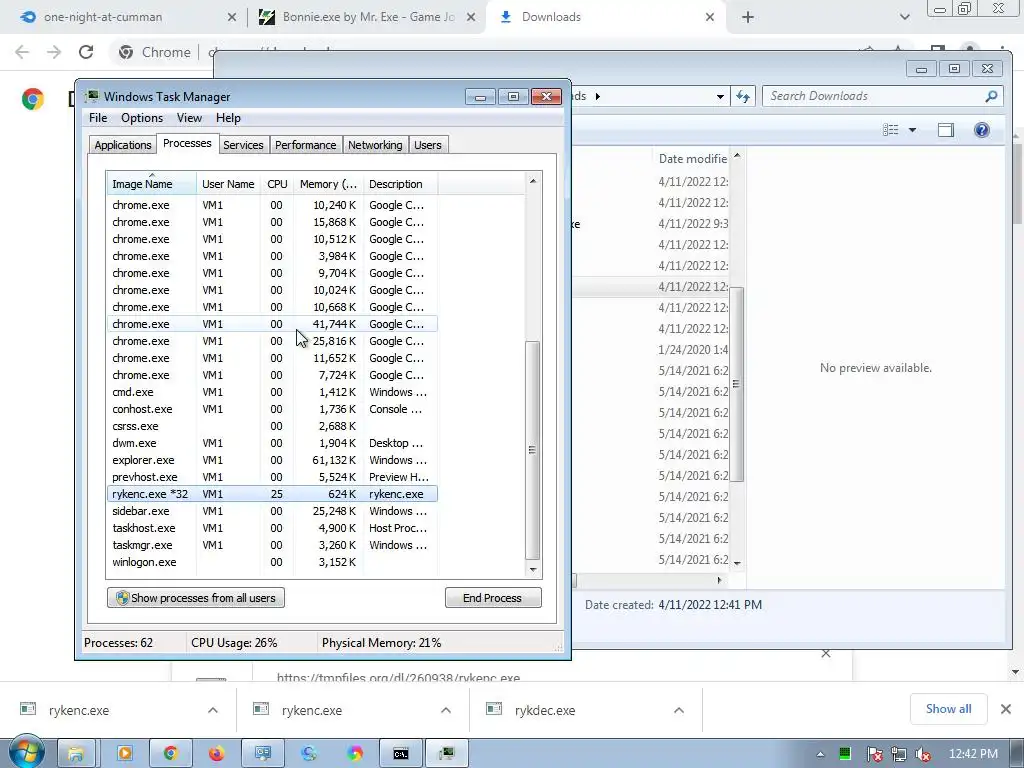Close the Downloads tab in Chrome
1024x768 pixels.
click(710, 17)
